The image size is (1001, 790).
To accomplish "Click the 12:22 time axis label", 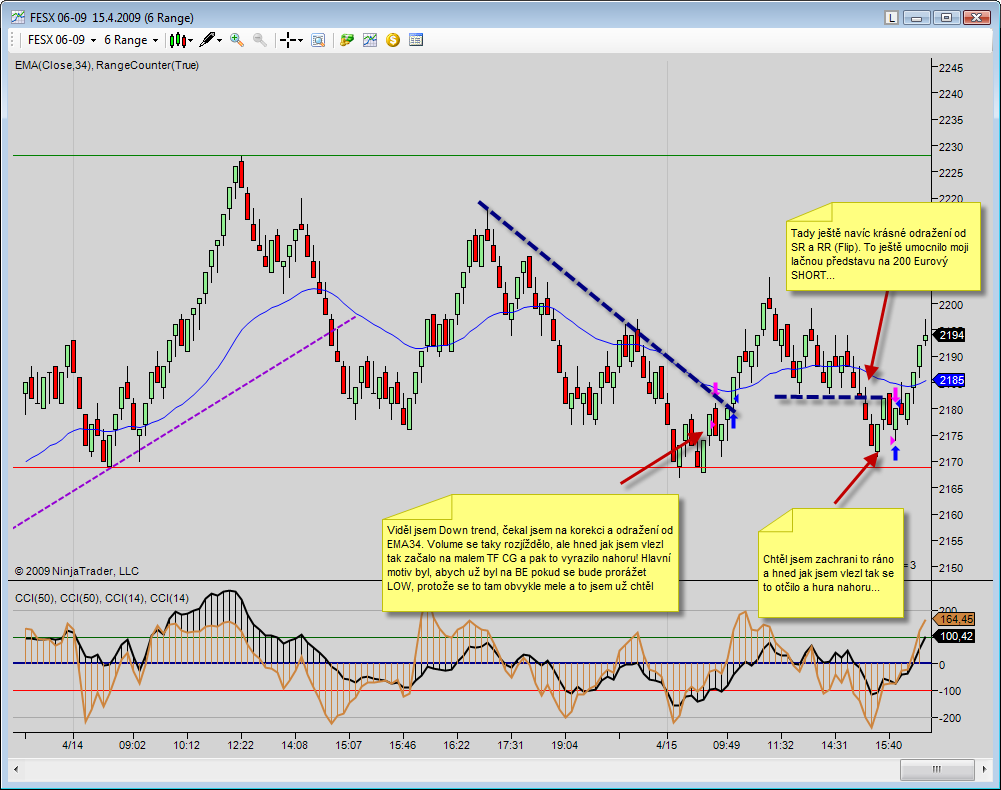I will (x=240, y=745).
